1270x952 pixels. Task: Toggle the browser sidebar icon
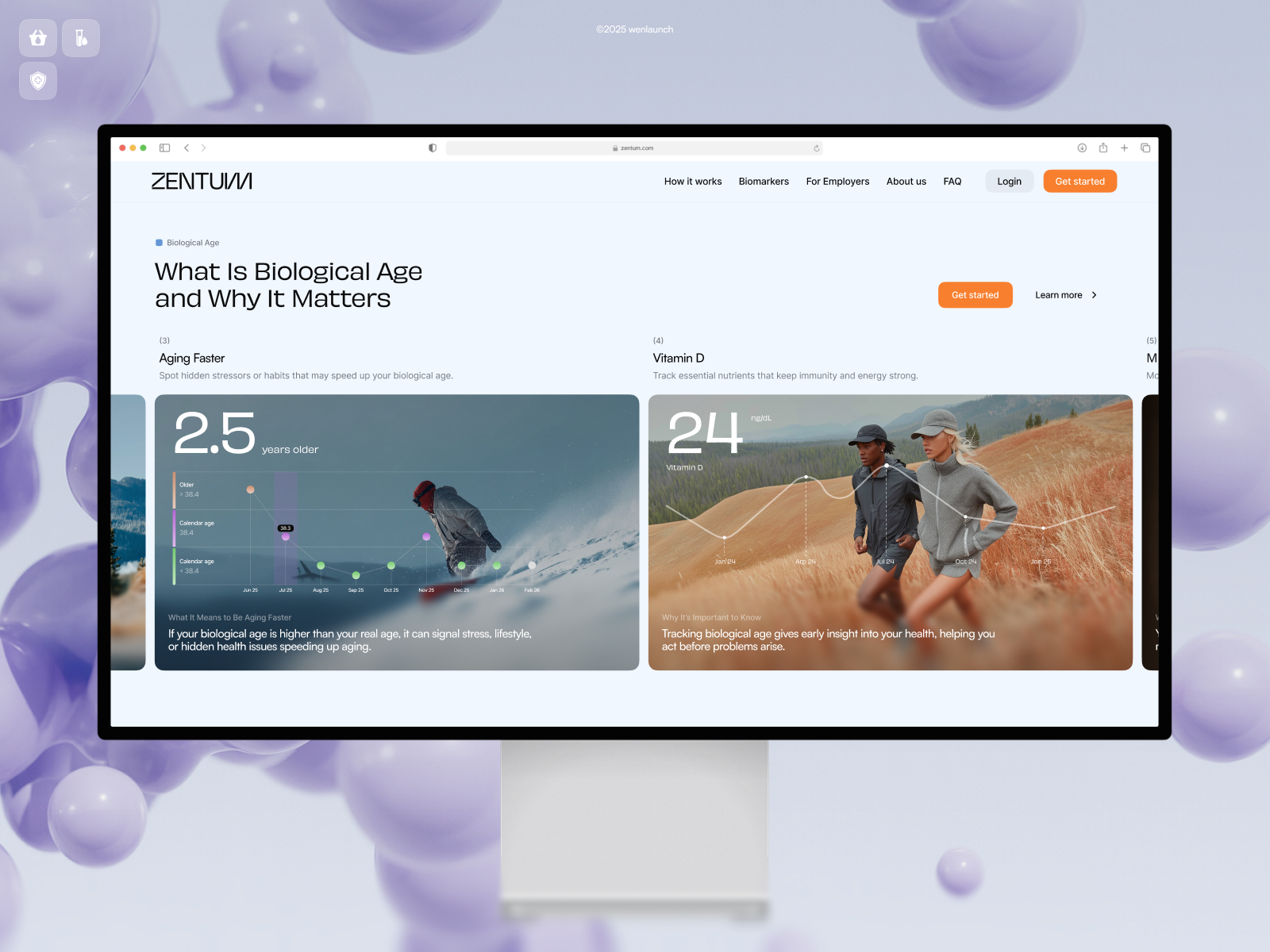pos(165,148)
